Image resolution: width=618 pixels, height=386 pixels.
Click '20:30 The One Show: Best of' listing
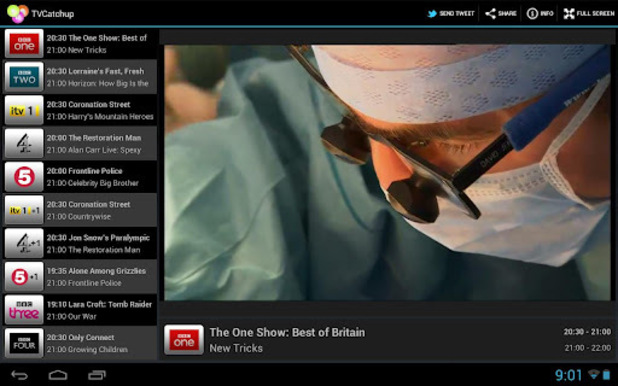pyautogui.click(x=97, y=38)
